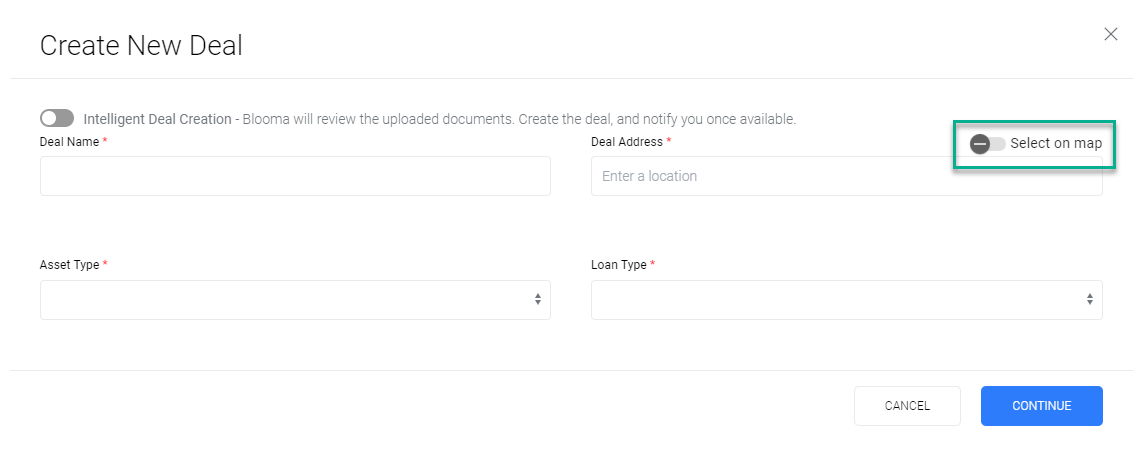Click the red asterisk beside Loan Type
This screenshot has width=1142, height=450.
point(653,264)
